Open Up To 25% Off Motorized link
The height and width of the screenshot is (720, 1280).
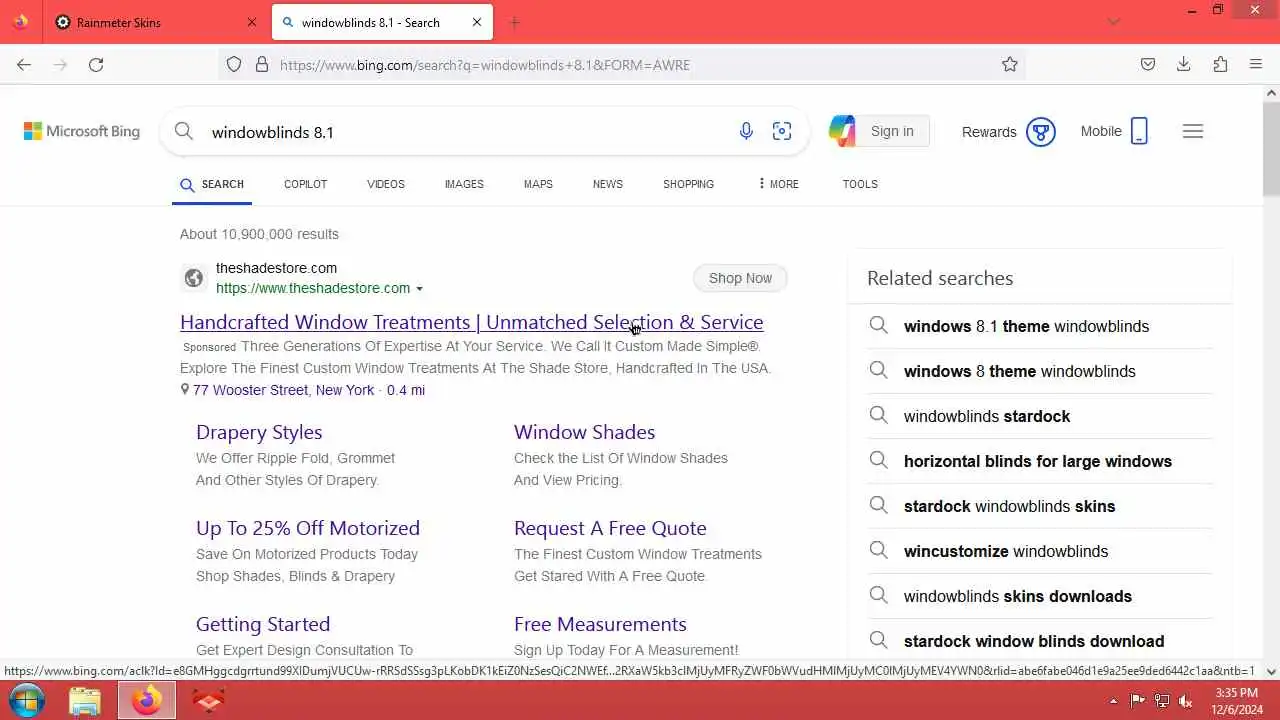point(308,528)
